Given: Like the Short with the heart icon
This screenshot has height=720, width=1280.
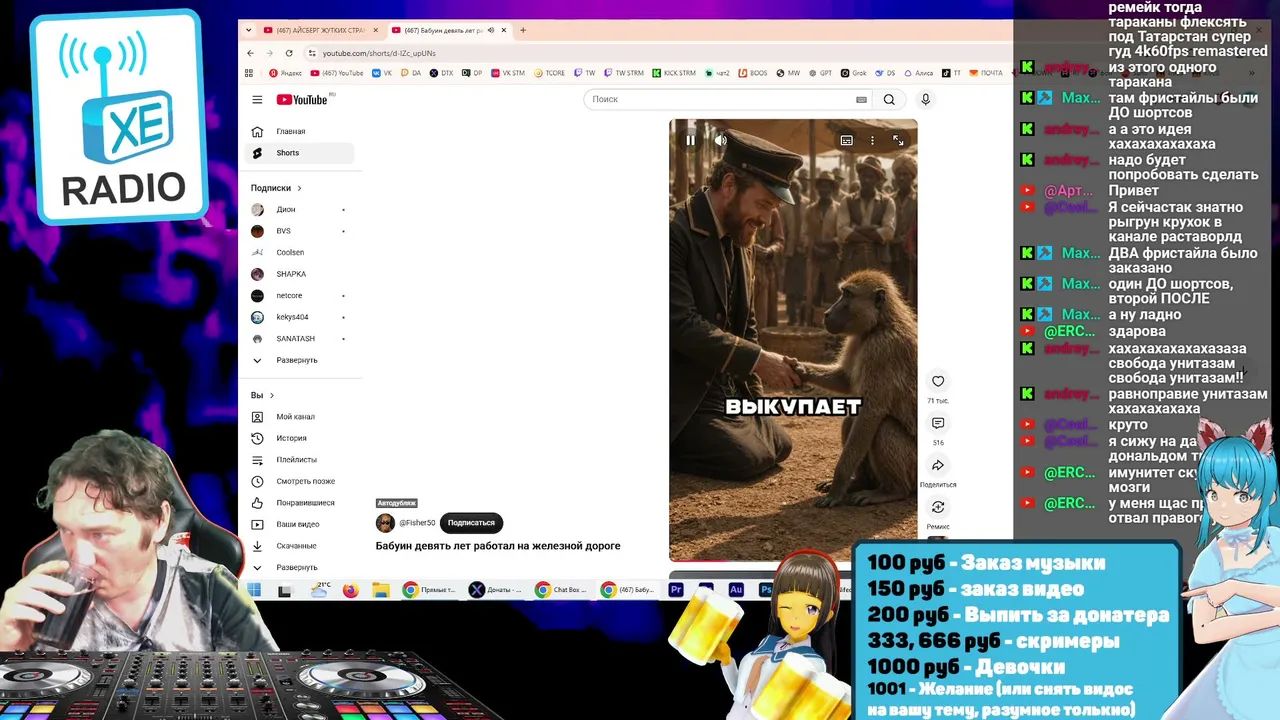Looking at the screenshot, I should (x=938, y=381).
